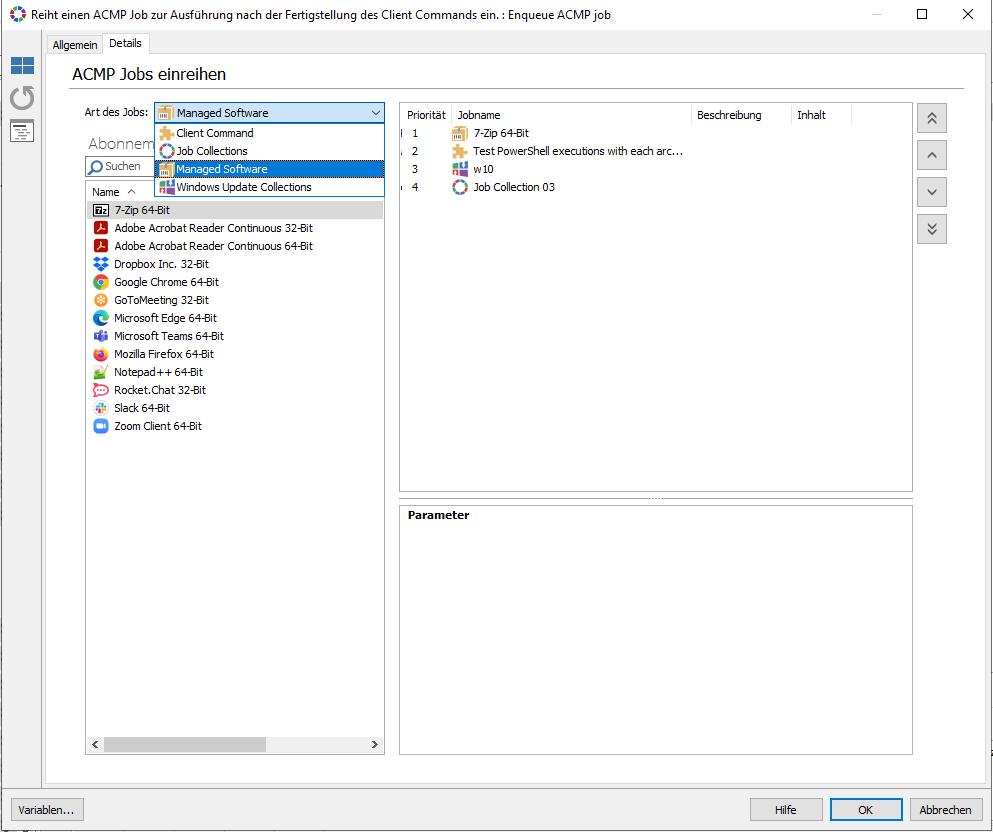Switch to the Allgemein tab
993x832 pixels.
[x=75, y=45]
